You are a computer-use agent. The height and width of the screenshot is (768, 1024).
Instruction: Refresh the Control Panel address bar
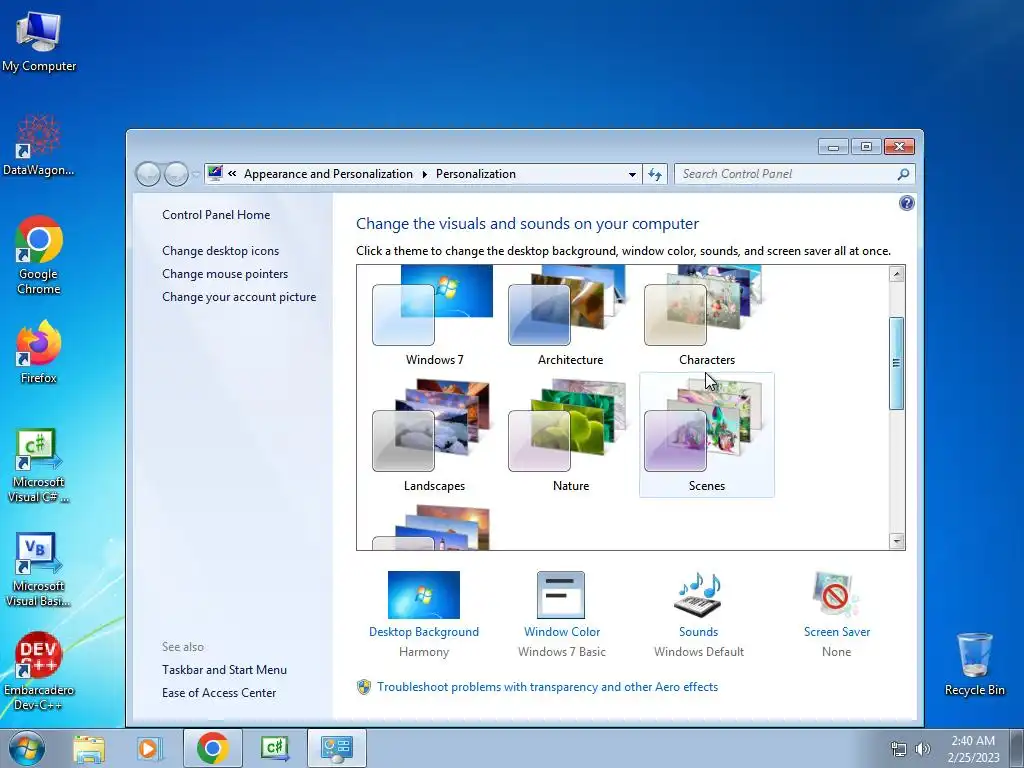pyautogui.click(x=655, y=174)
